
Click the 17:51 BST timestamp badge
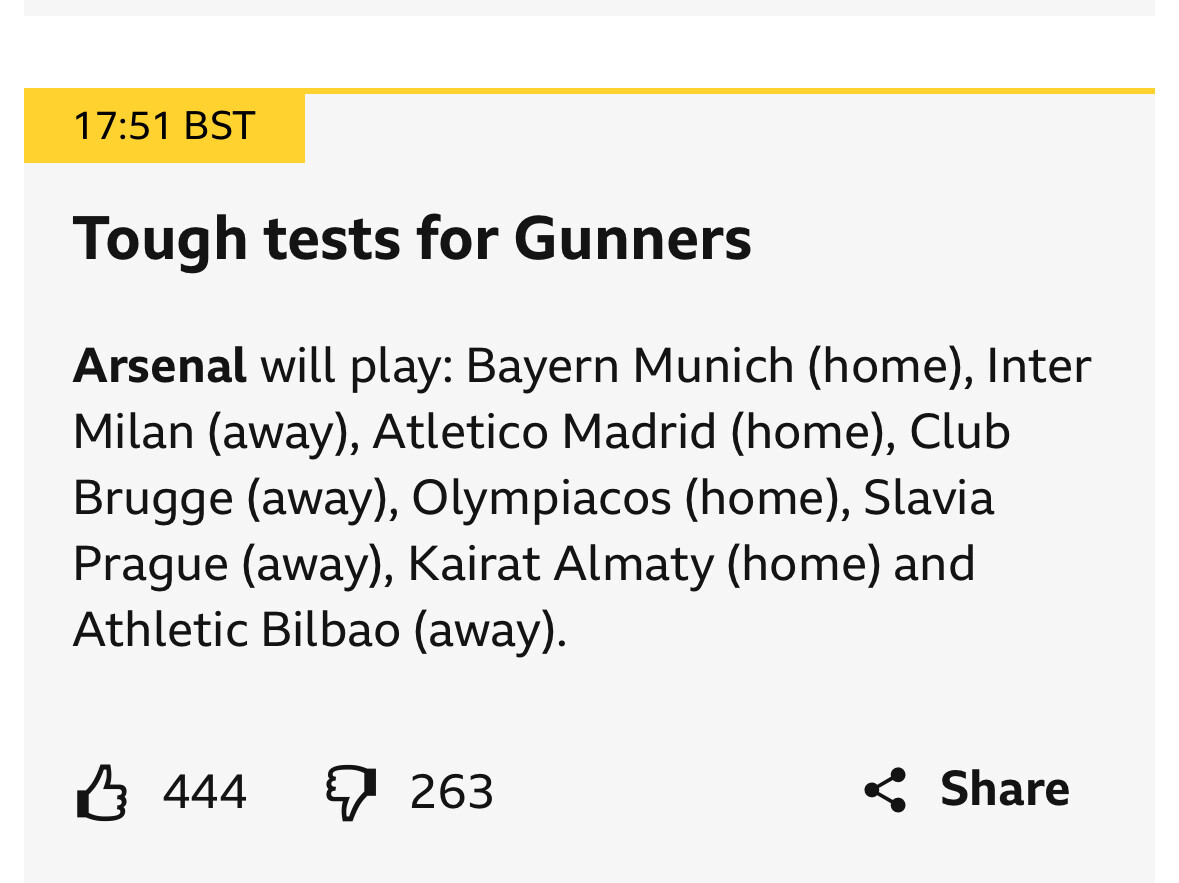[x=164, y=127]
